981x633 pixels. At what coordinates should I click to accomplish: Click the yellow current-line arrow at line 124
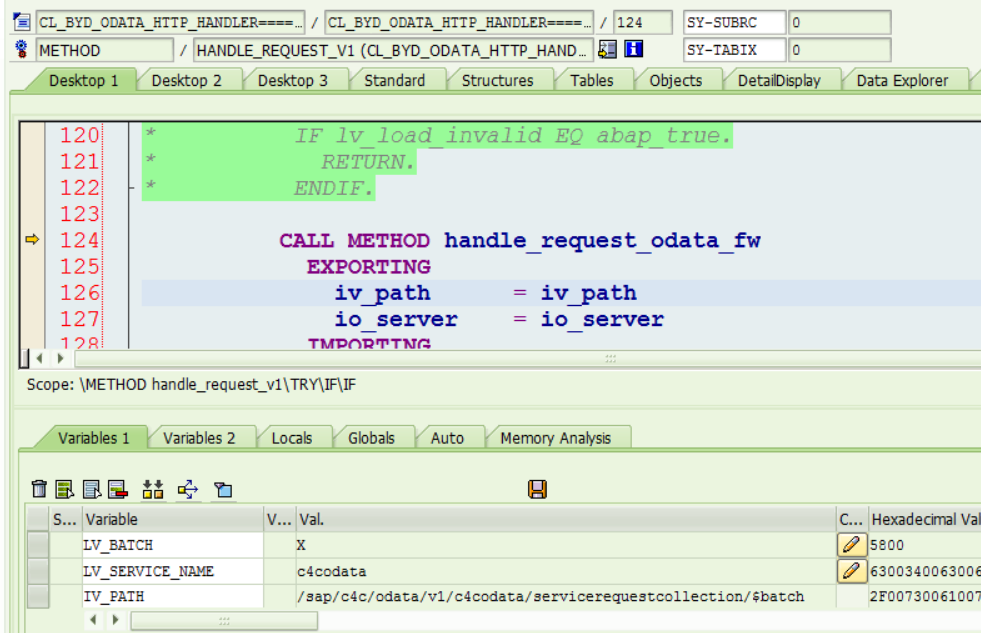point(32,239)
